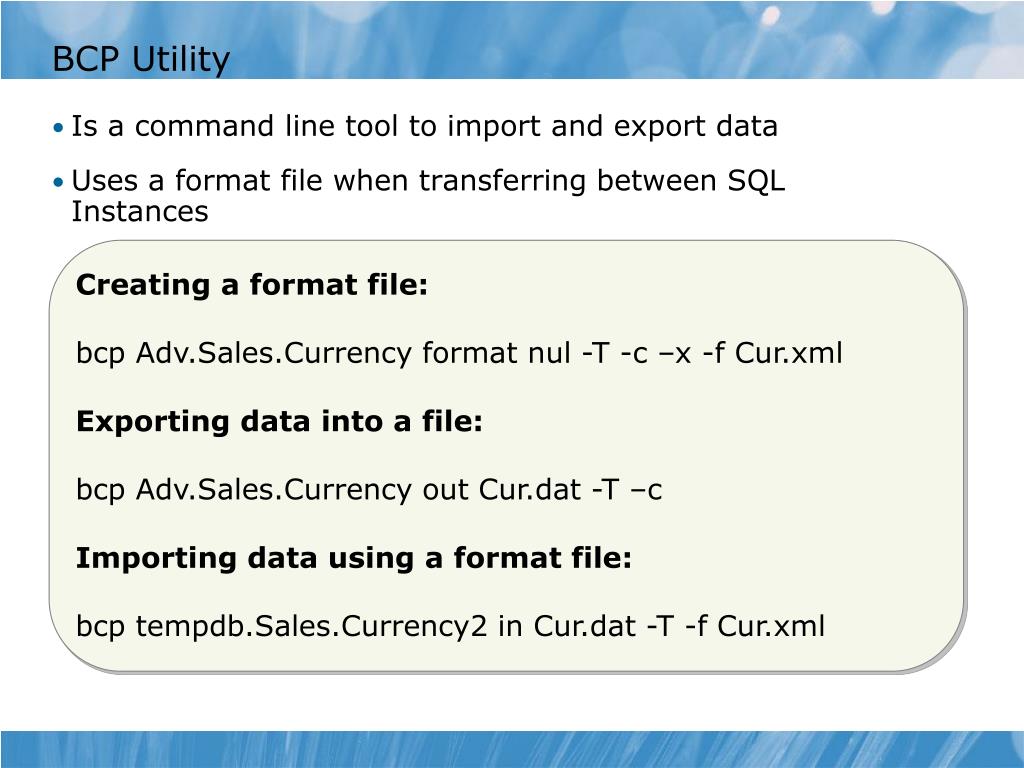The width and height of the screenshot is (1024, 768).
Task: Click the bcp format nul command line
Action: (x=459, y=353)
